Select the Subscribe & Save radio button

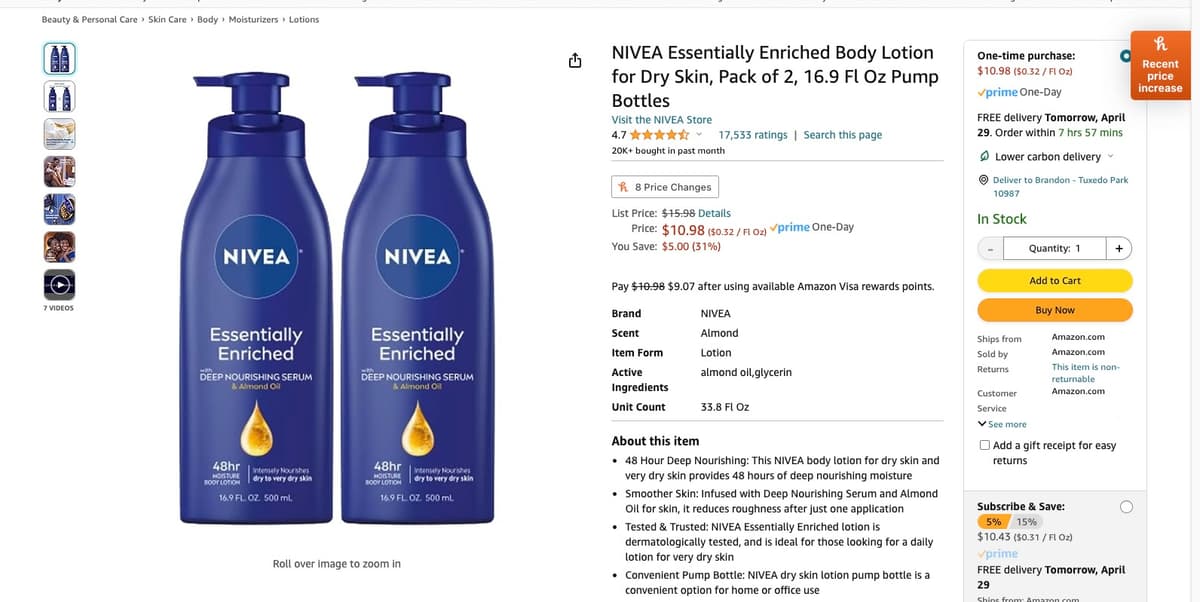pos(1126,507)
